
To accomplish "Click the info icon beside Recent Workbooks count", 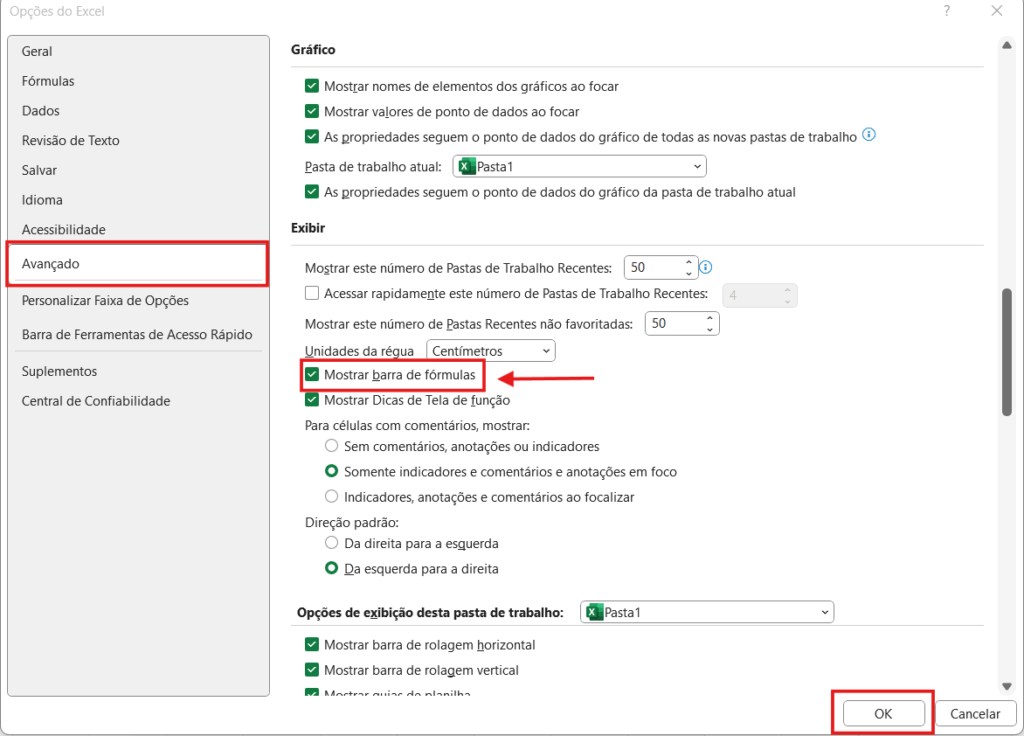I will (x=706, y=267).
